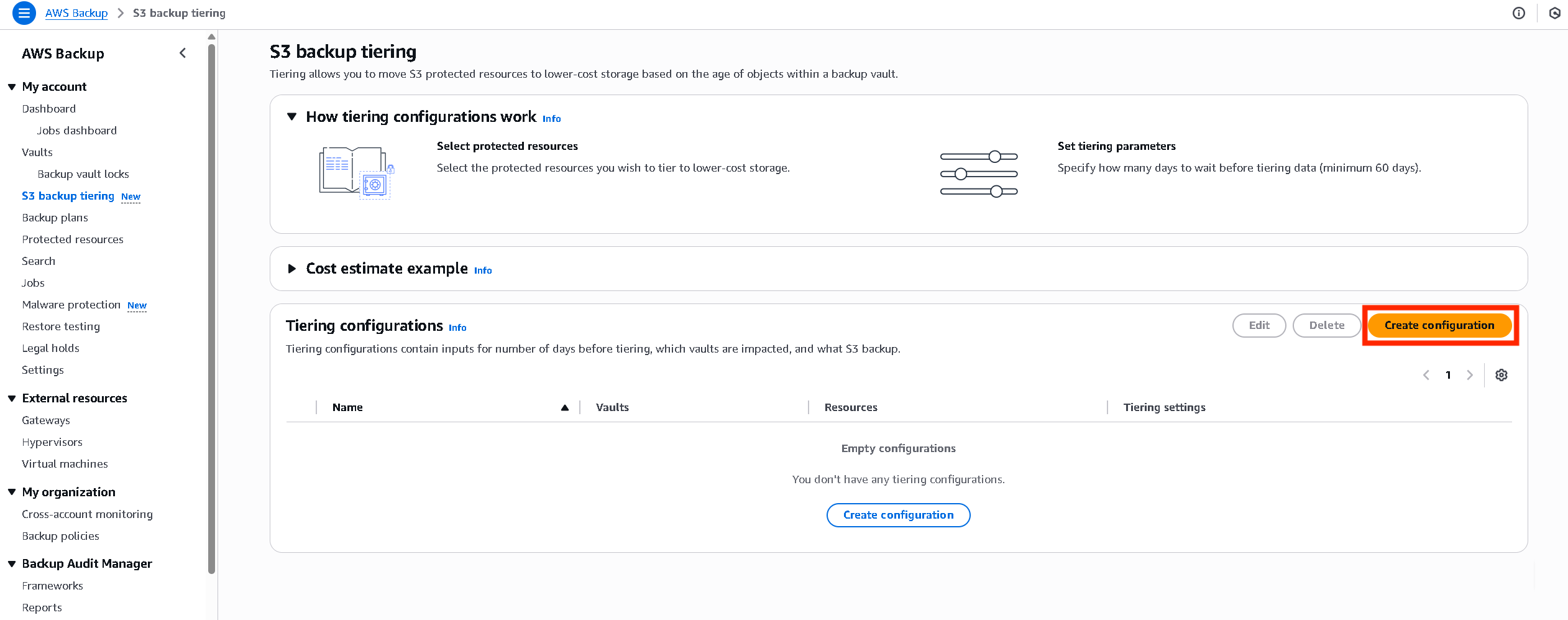
Task: Collapse the AWS Backup side navigation
Action: coord(183,53)
